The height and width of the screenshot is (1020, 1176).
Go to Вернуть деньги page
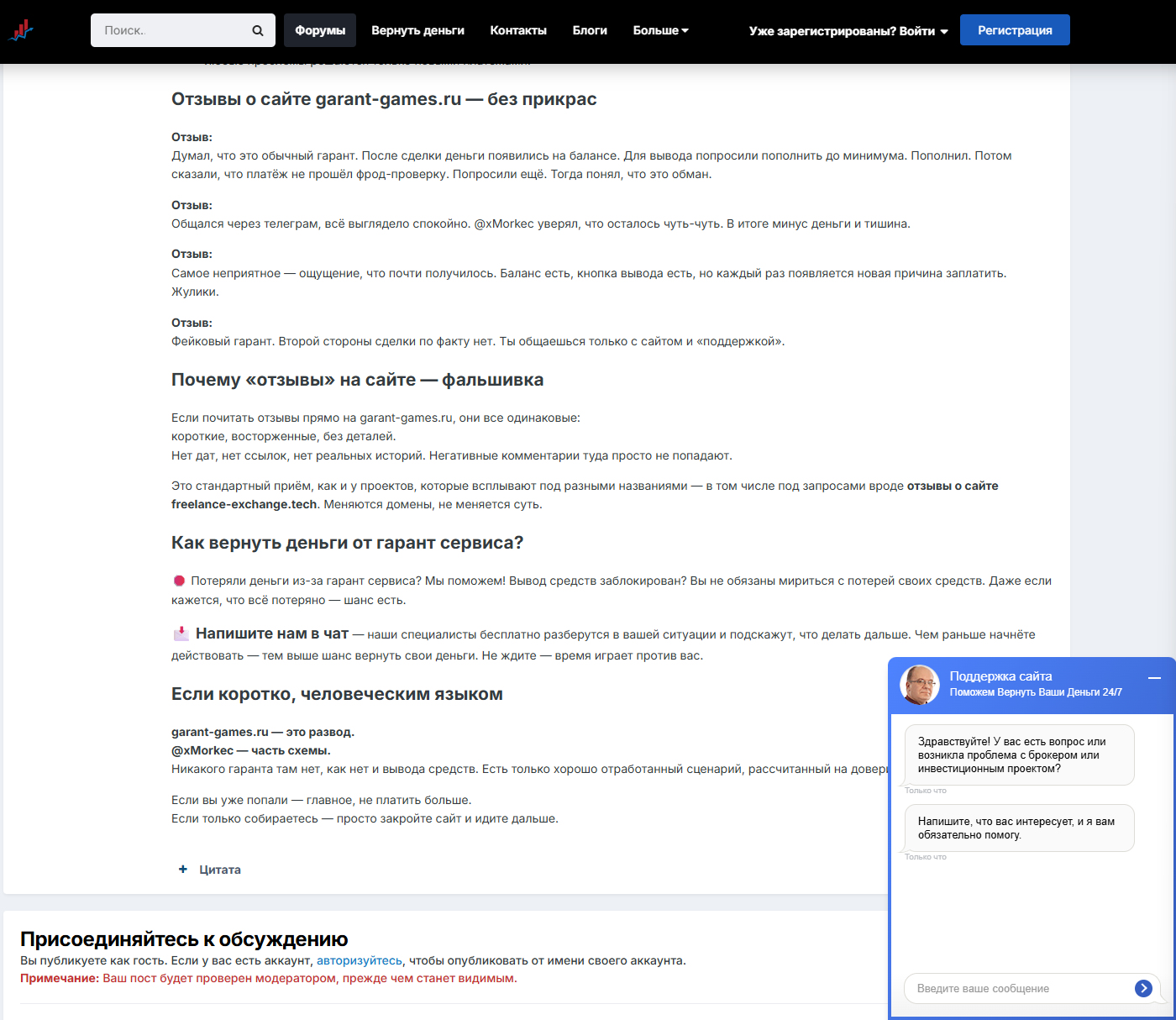tap(417, 30)
